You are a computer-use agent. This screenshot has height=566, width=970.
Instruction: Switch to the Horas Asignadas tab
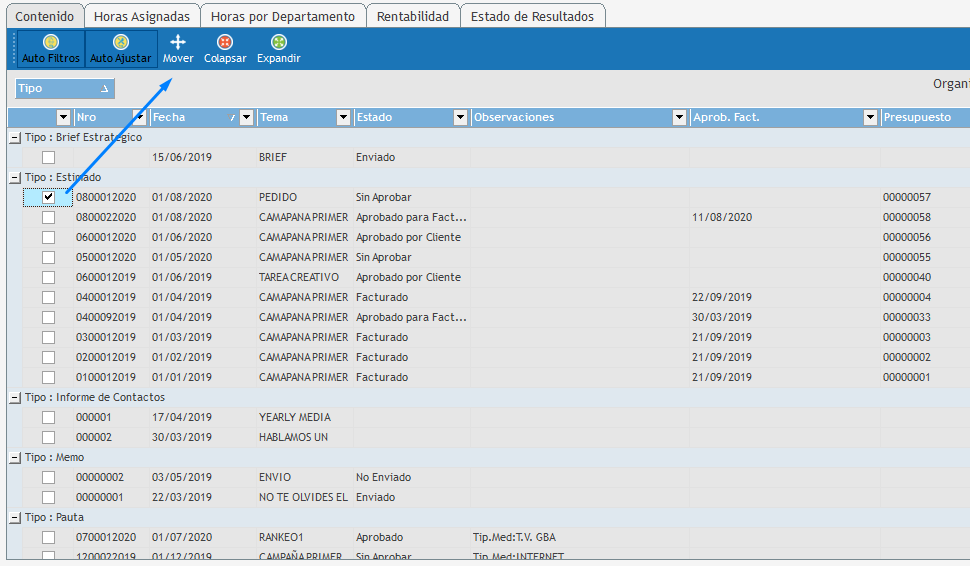(141, 16)
